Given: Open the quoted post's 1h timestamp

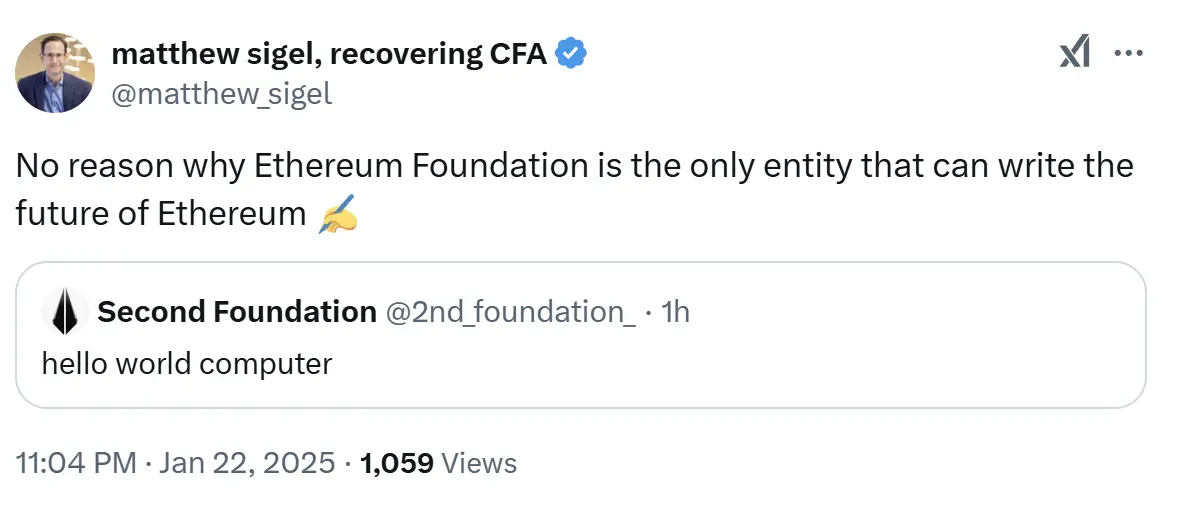Looking at the screenshot, I should [676, 312].
